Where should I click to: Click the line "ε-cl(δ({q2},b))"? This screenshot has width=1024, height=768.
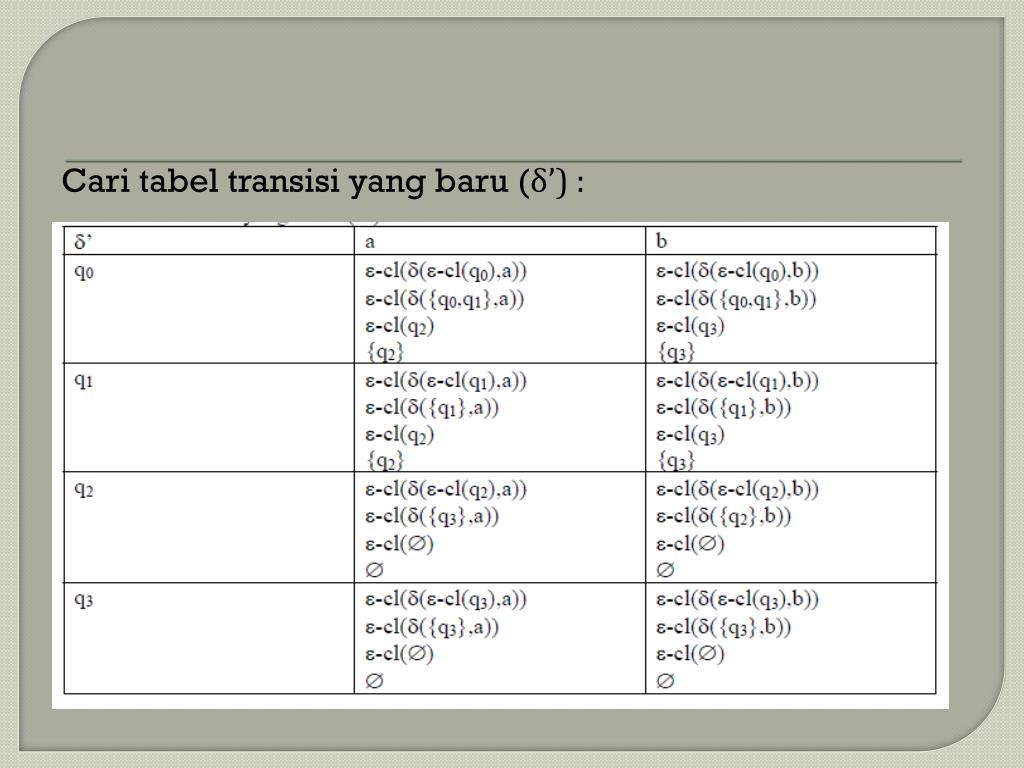pyautogui.click(x=724, y=517)
